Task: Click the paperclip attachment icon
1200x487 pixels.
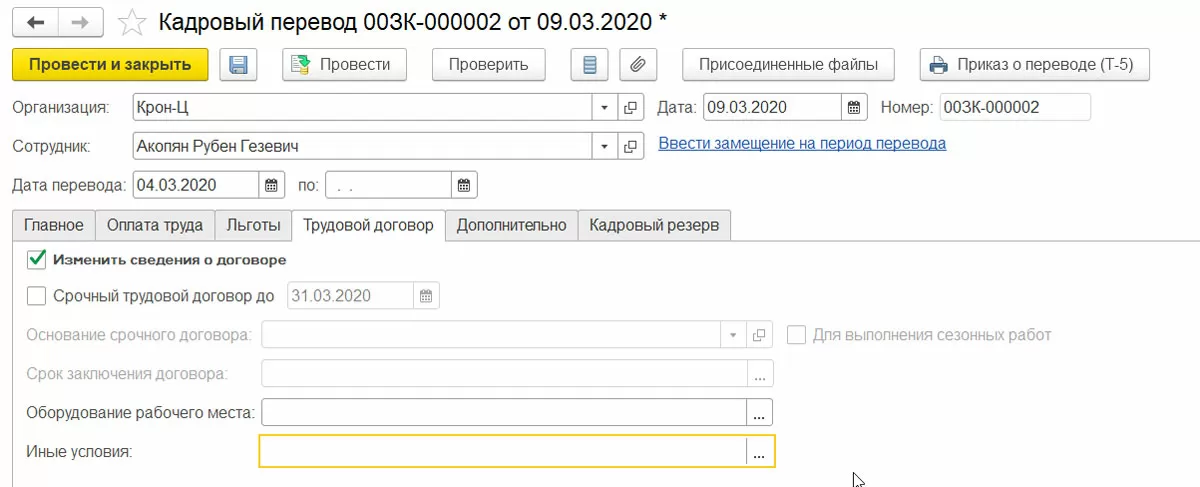Action: pyautogui.click(x=637, y=65)
